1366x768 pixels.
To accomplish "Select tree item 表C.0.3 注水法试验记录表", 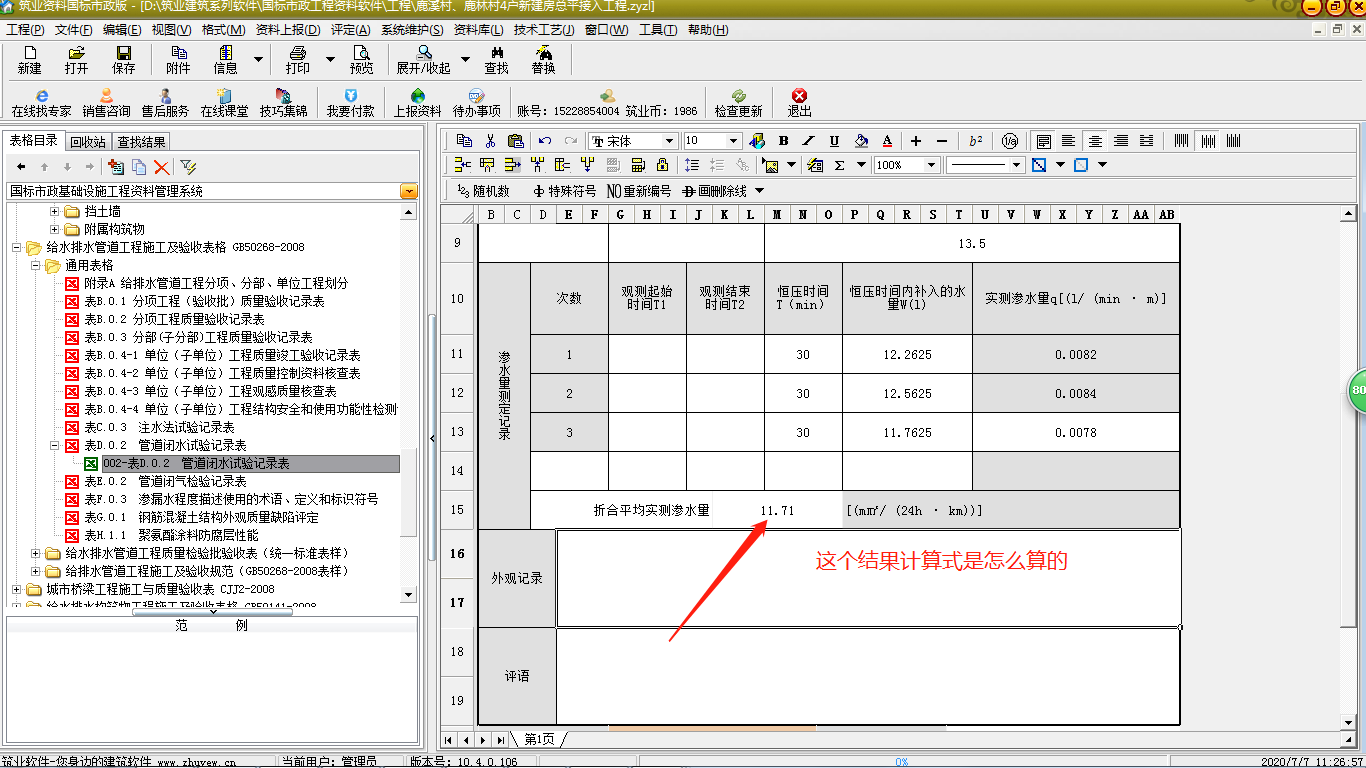I will tap(158, 427).
